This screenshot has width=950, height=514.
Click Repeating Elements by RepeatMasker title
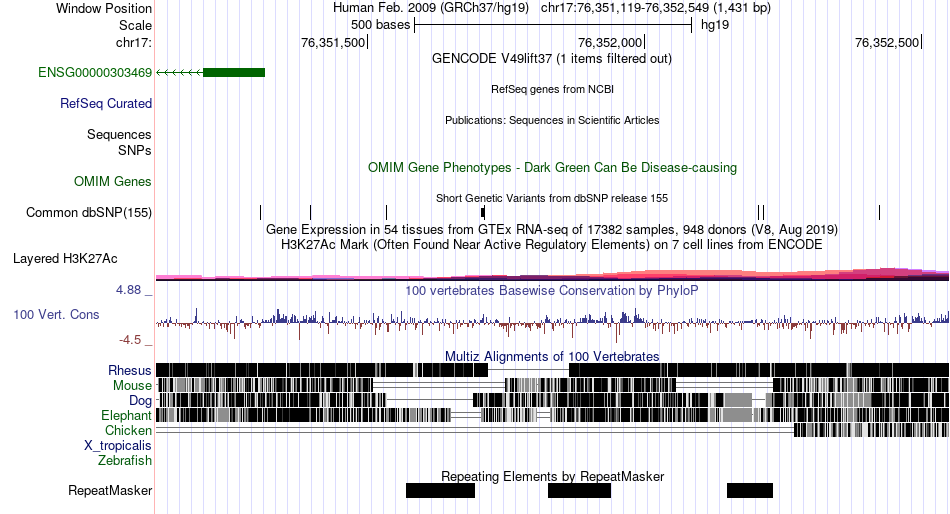click(553, 476)
